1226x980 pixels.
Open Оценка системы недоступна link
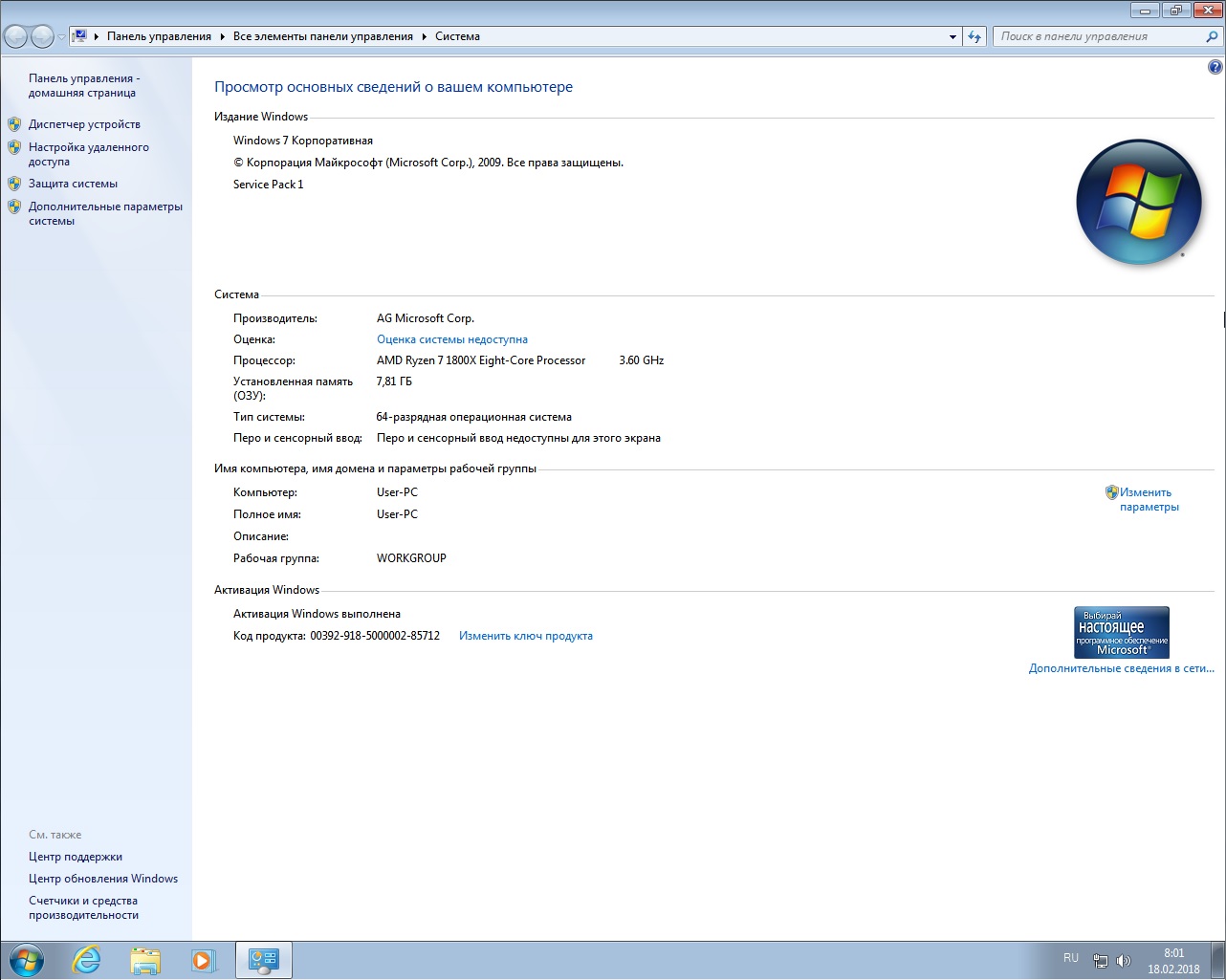(x=452, y=339)
